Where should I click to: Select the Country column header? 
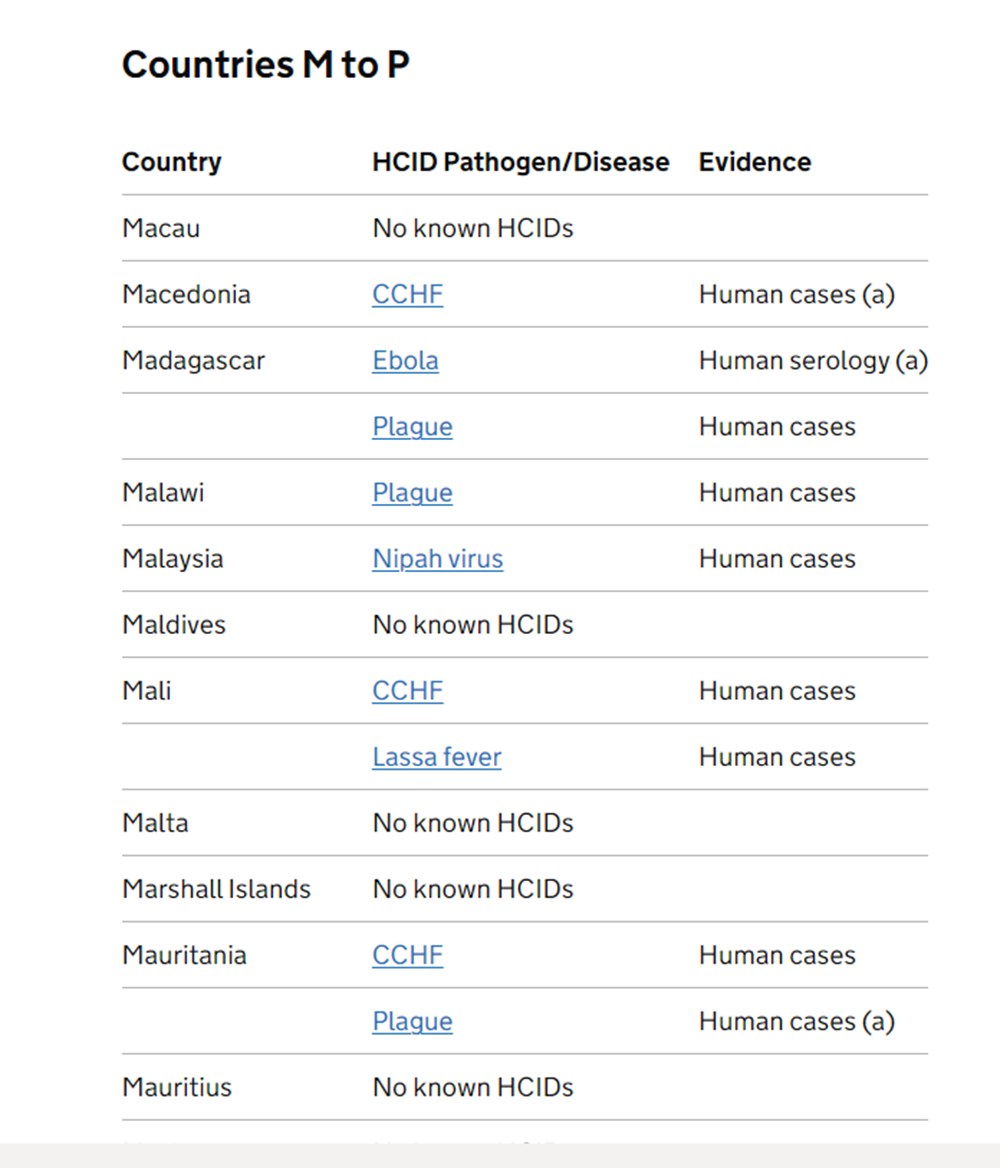[172, 162]
